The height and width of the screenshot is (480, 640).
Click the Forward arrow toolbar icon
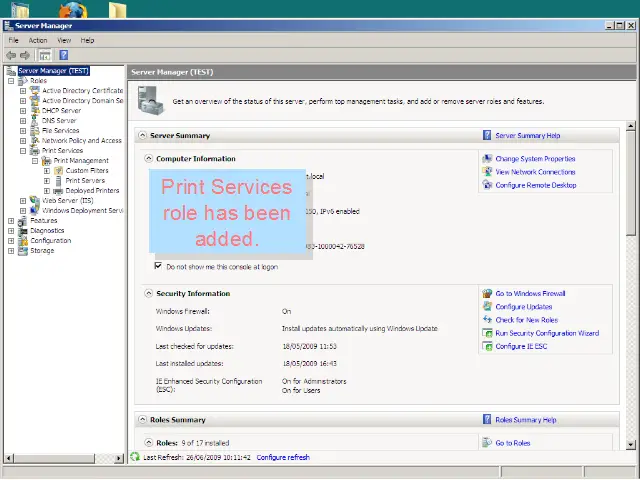[25, 55]
